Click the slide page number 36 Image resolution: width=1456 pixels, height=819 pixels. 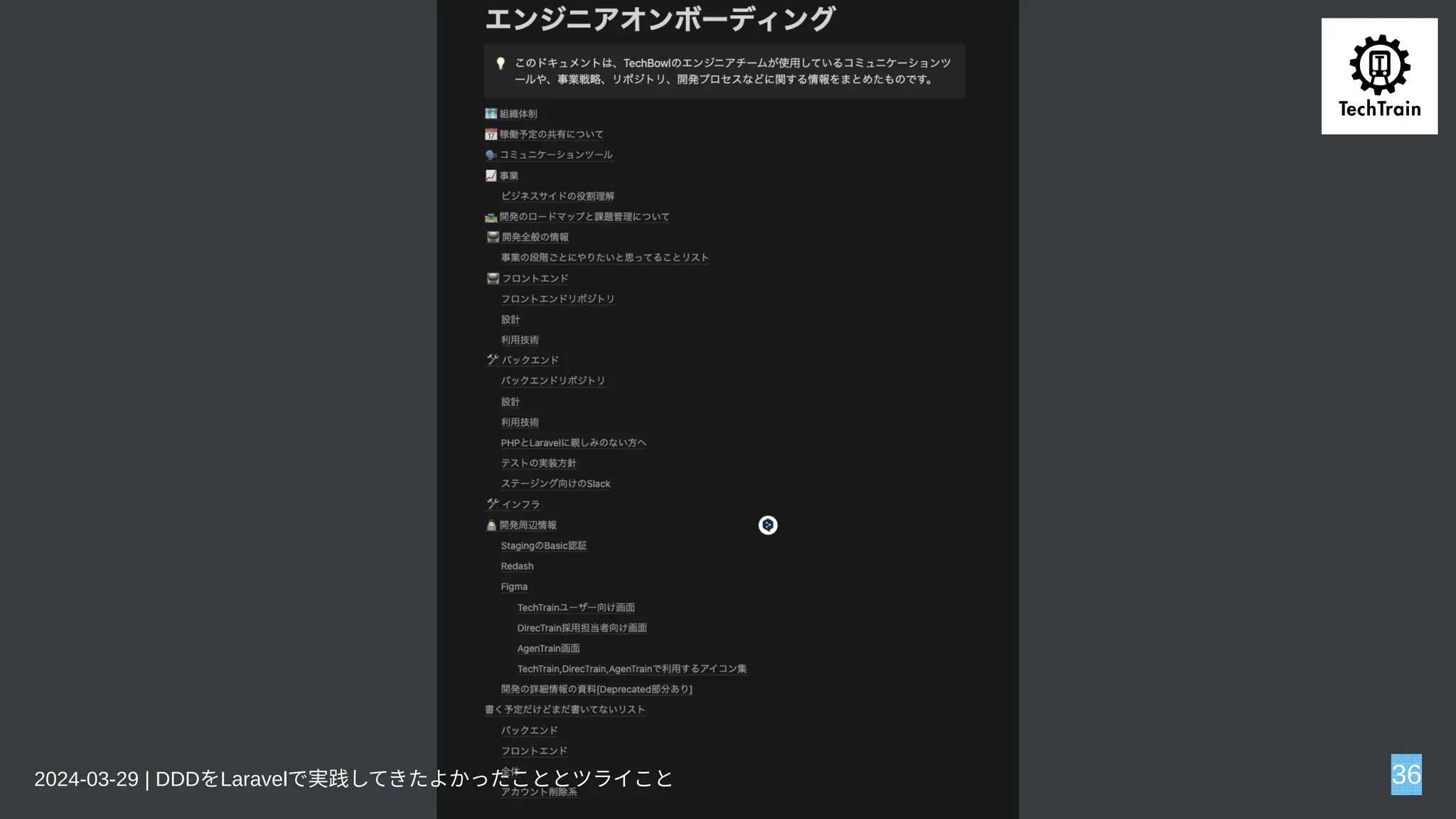pos(1406,775)
